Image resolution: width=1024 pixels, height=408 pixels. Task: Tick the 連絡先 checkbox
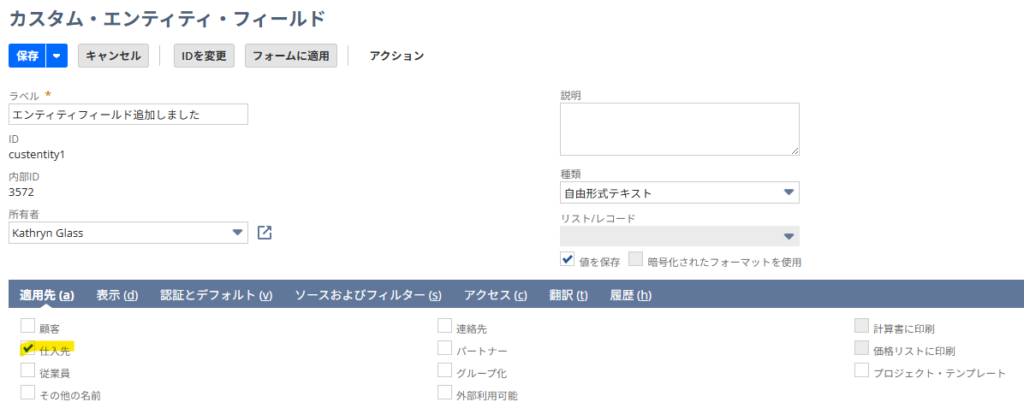coord(445,326)
